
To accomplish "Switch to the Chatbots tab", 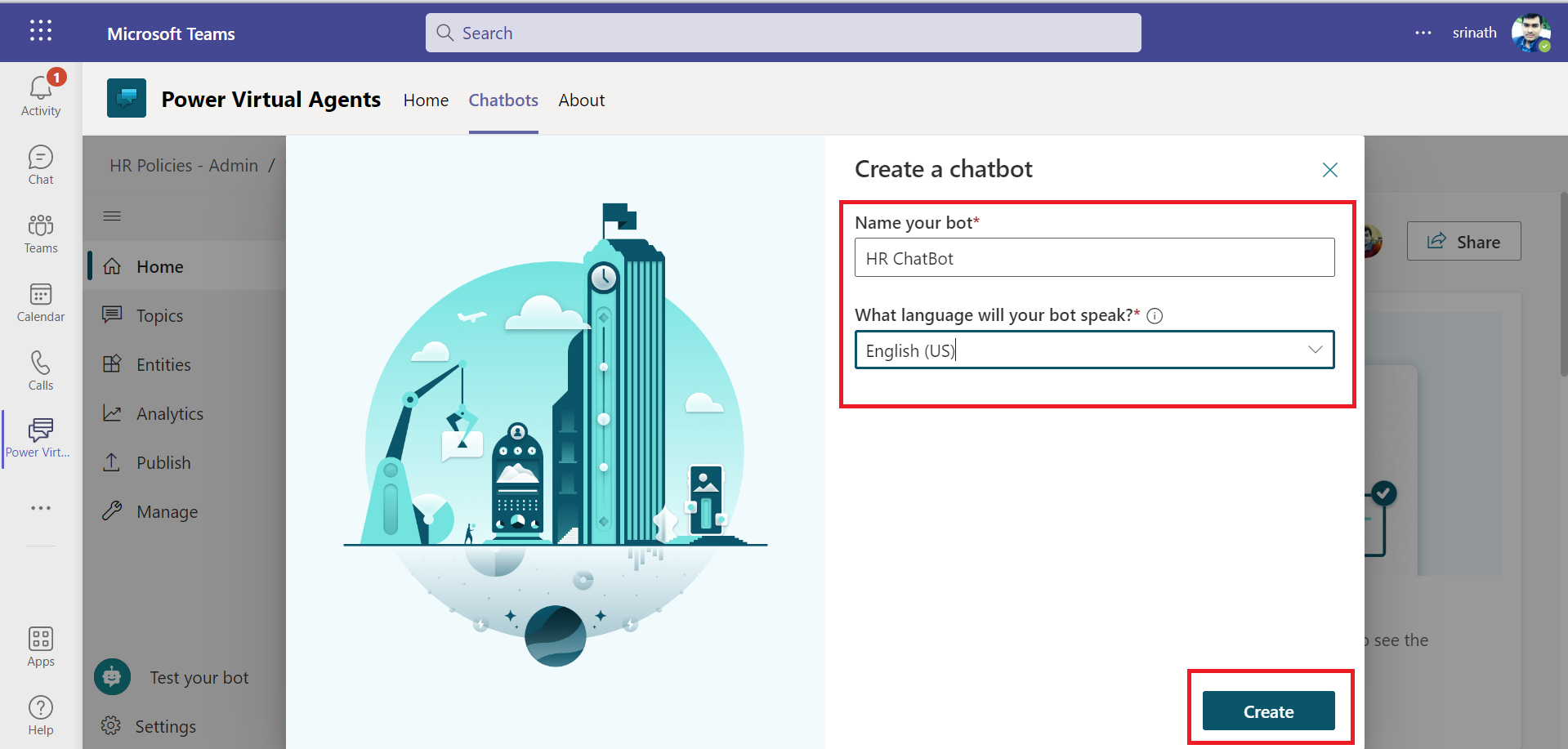I will [503, 100].
